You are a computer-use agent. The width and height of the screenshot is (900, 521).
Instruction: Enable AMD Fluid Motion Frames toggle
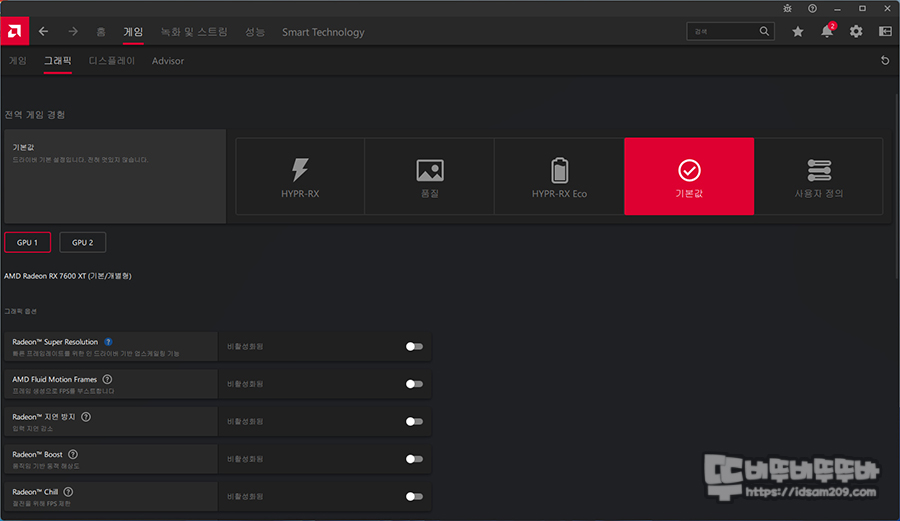coord(414,384)
